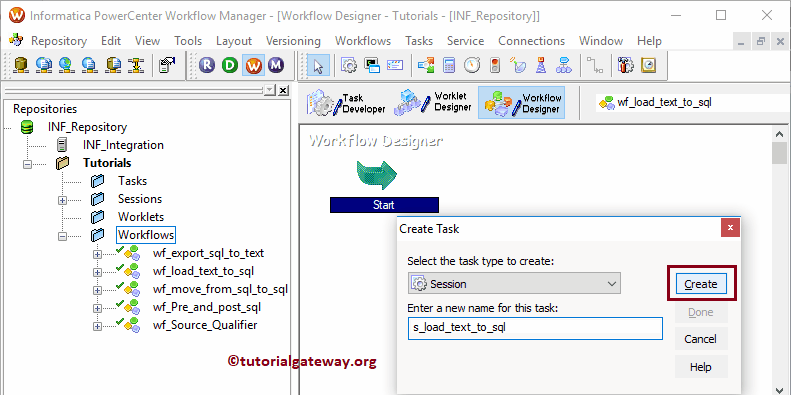Image resolution: width=791 pixels, height=395 pixels.
Task: Select the orange W Workflow Manager icon
Action: coord(253,65)
